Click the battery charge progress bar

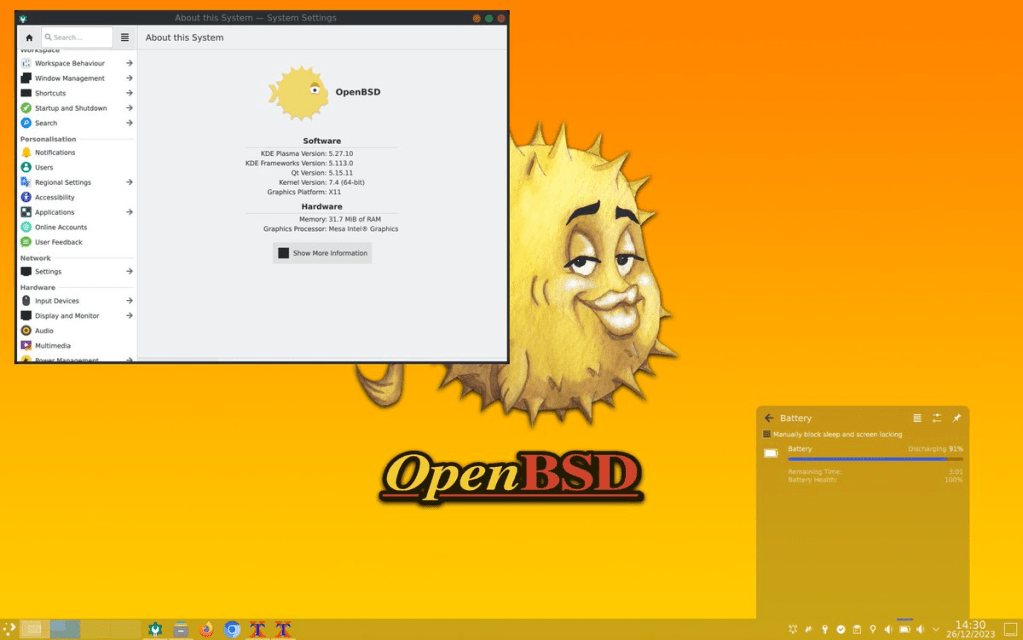[x=875, y=459]
